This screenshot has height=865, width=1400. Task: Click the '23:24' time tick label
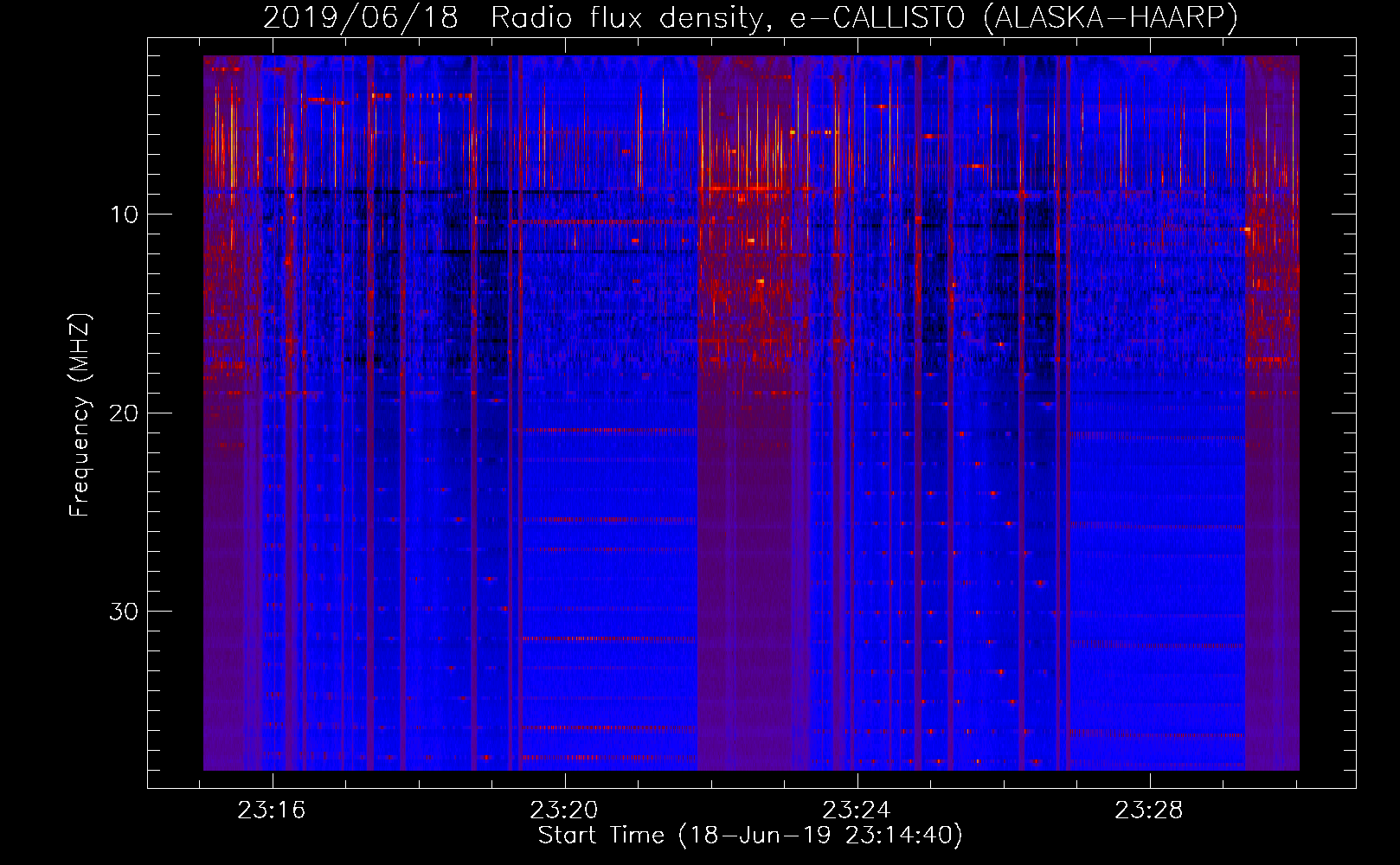click(x=856, y=811)
